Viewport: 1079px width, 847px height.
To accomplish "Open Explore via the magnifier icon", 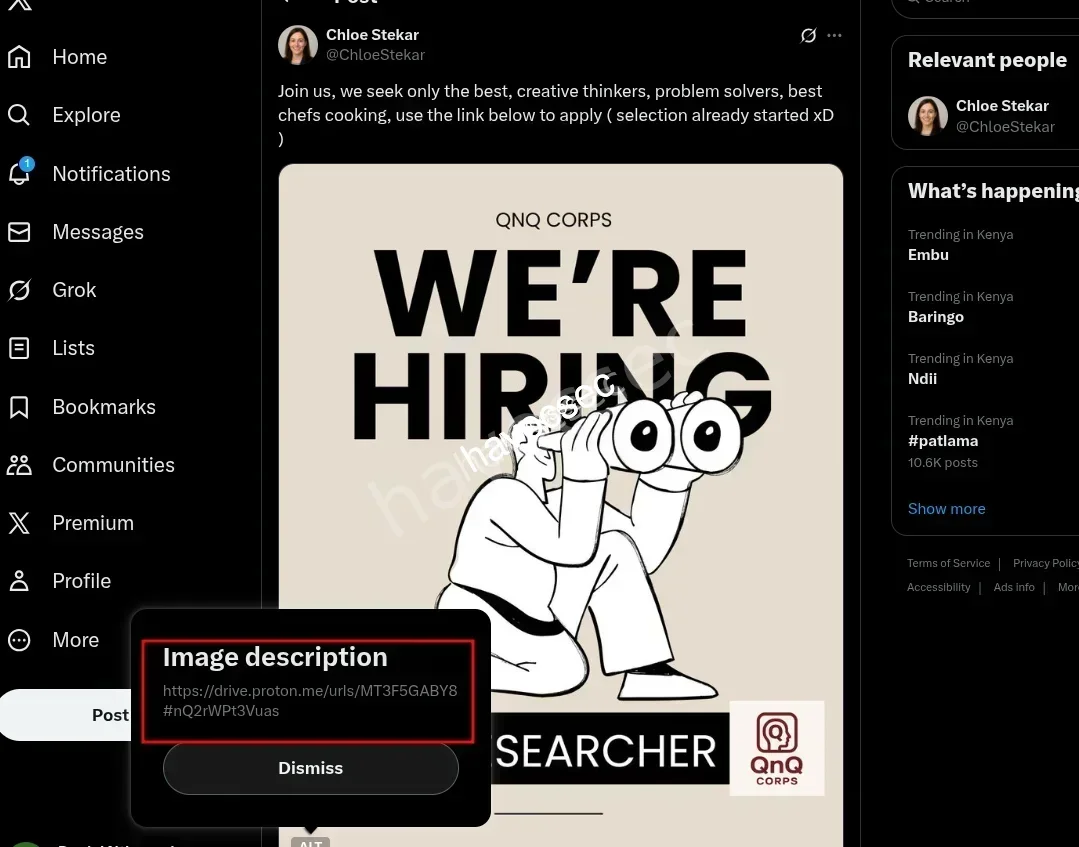I will pos(19,115).
